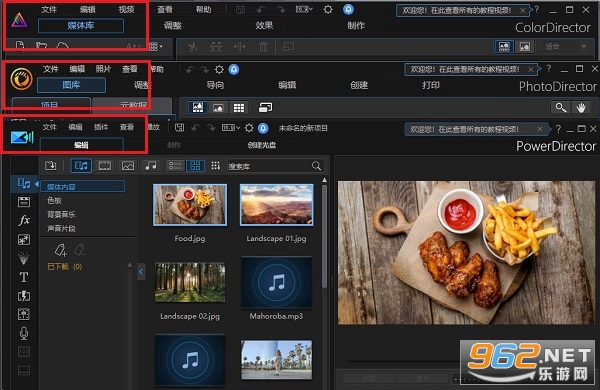Open ColorDirector viewer zoom fit dropdown

(x=566, y=47)
